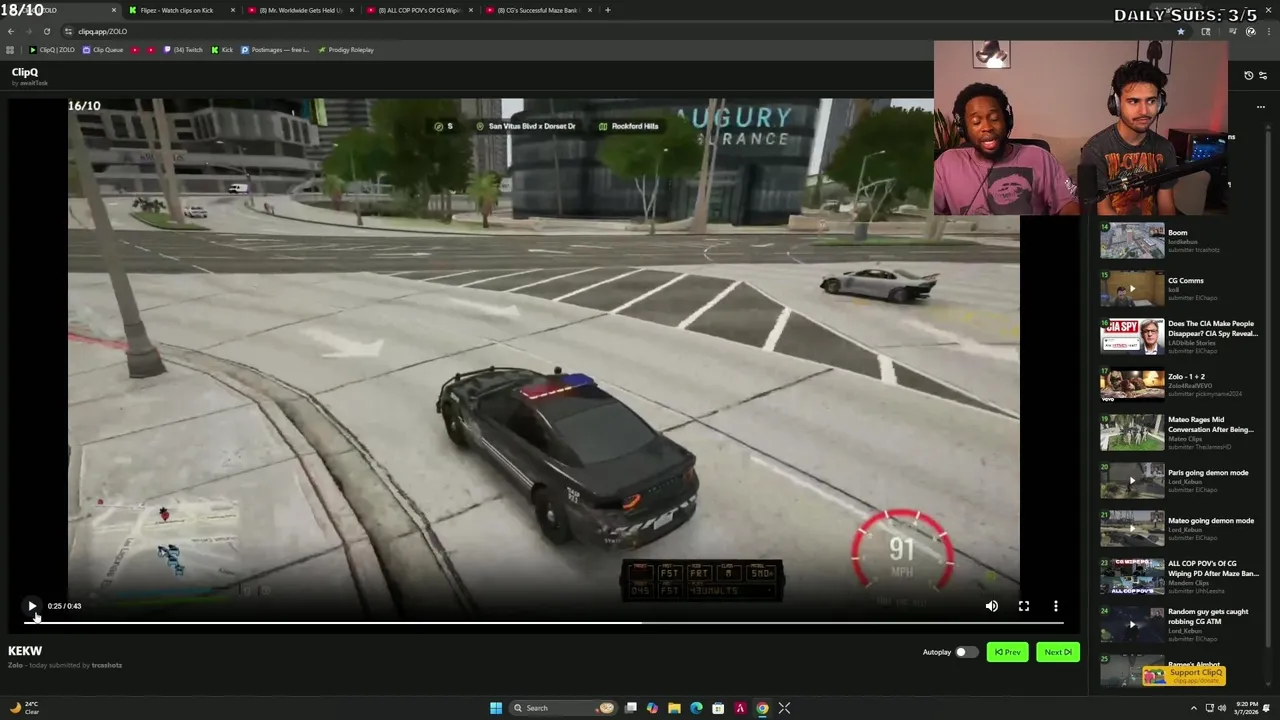This screenshot has height=720, width=1280.
Task: Click the browser back arrow
Action: (x=11, y=31)
